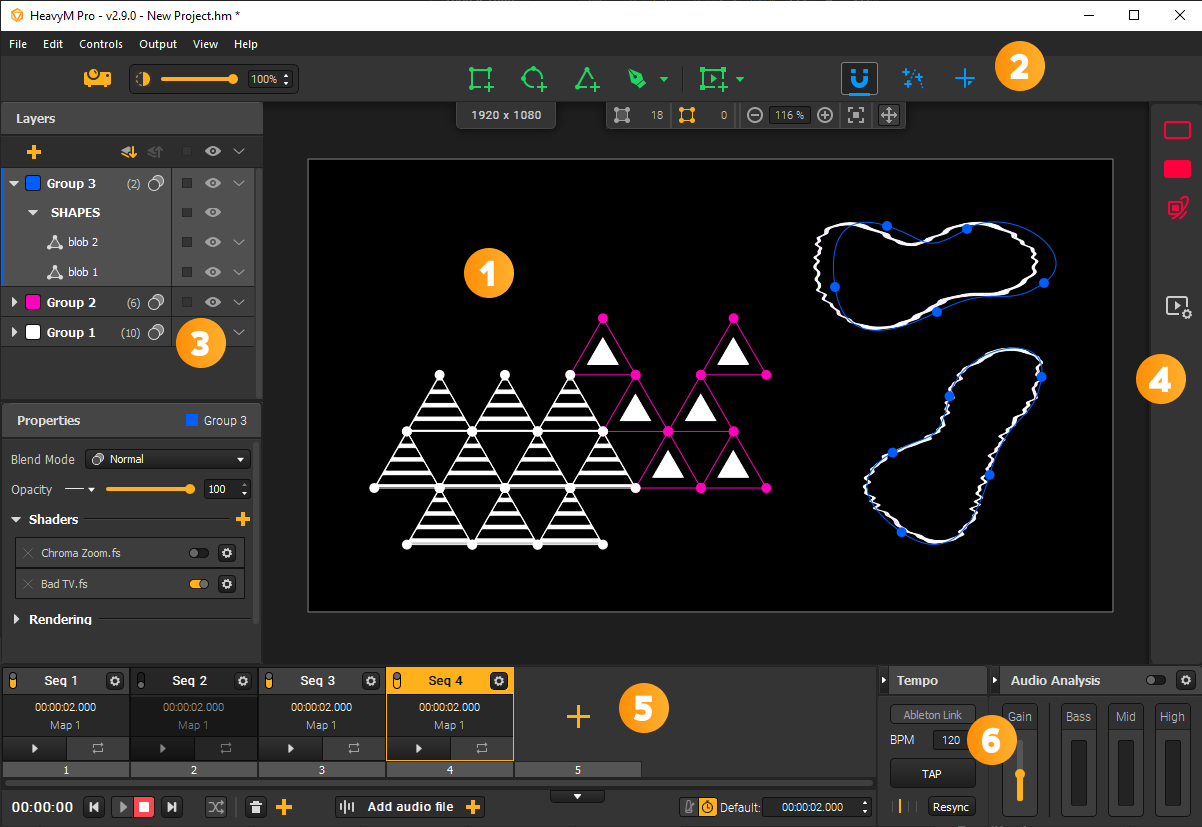Hide the blob 2 layer

pos(213,242)
